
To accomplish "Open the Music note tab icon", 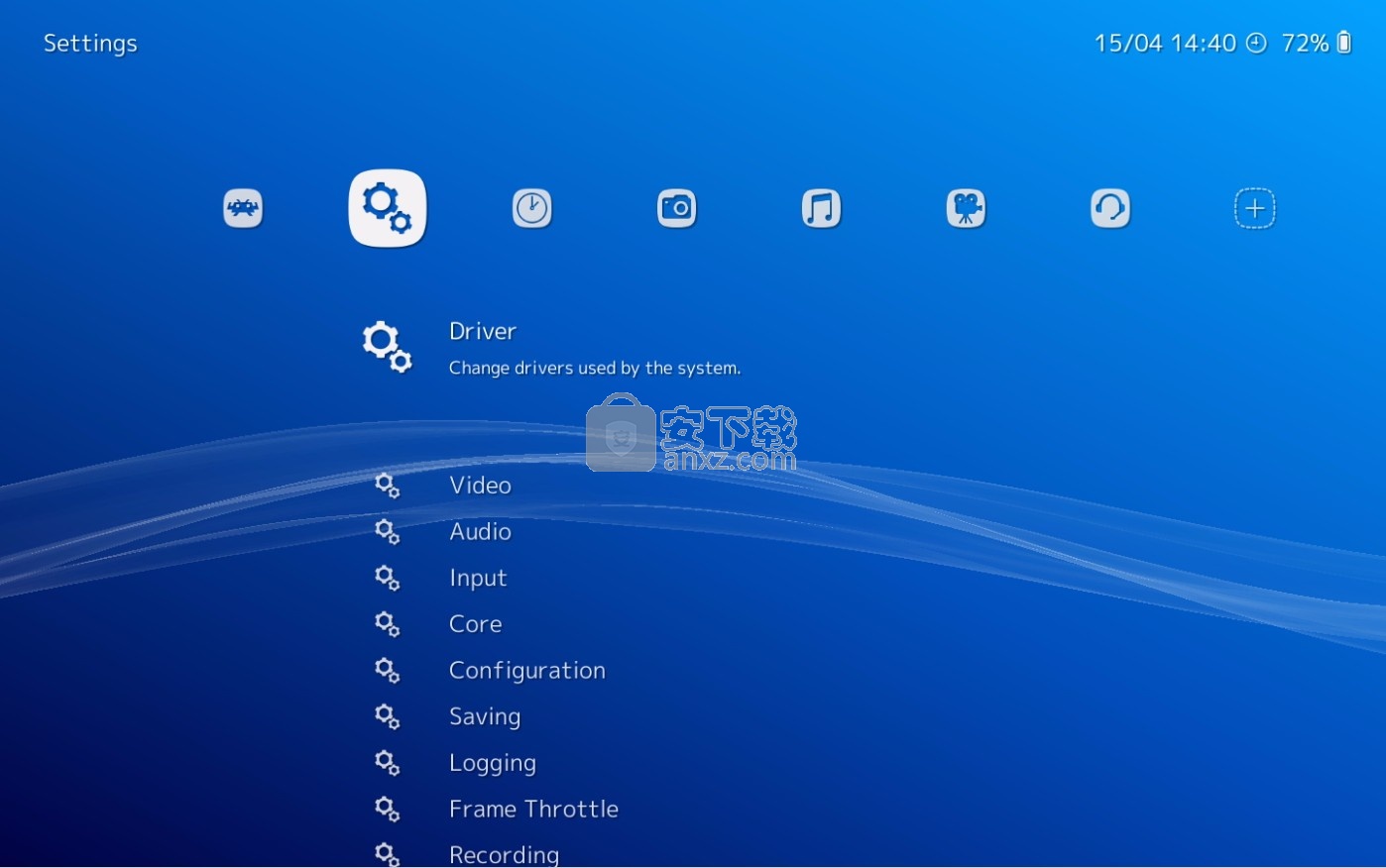I will (821, 208).
